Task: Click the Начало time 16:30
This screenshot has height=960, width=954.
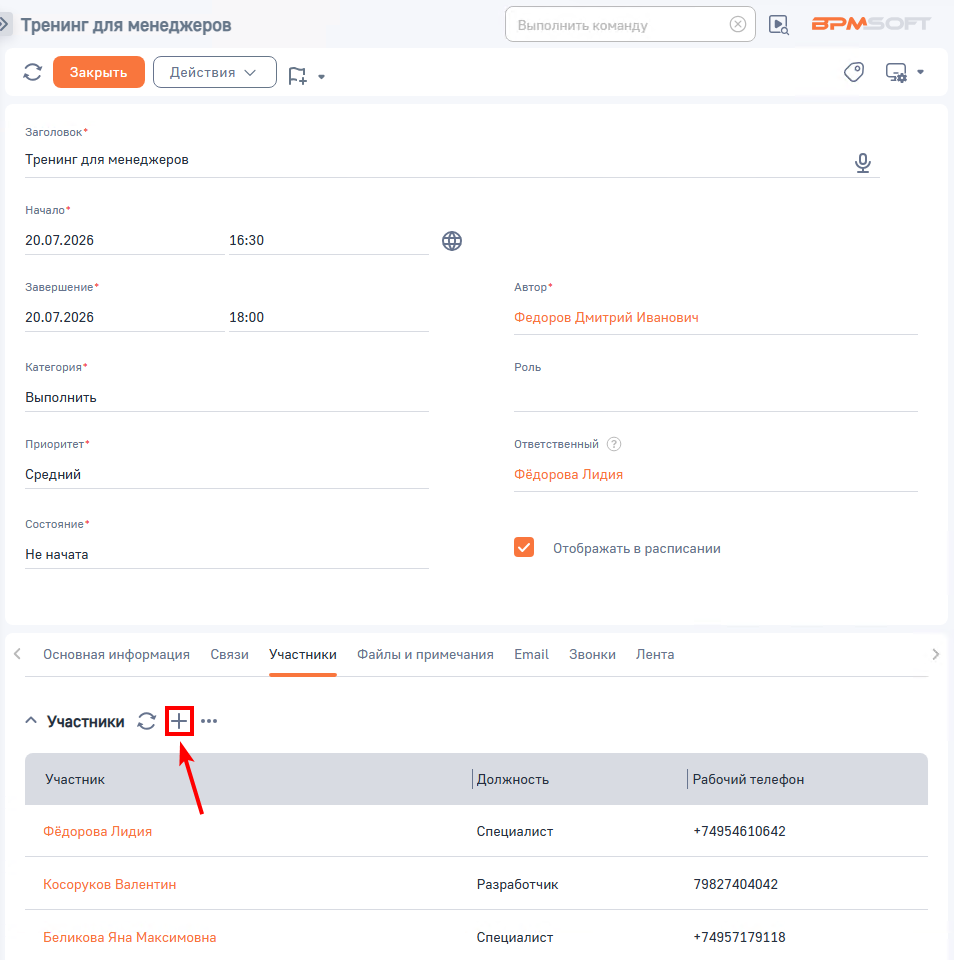Action: coord(328,240)
